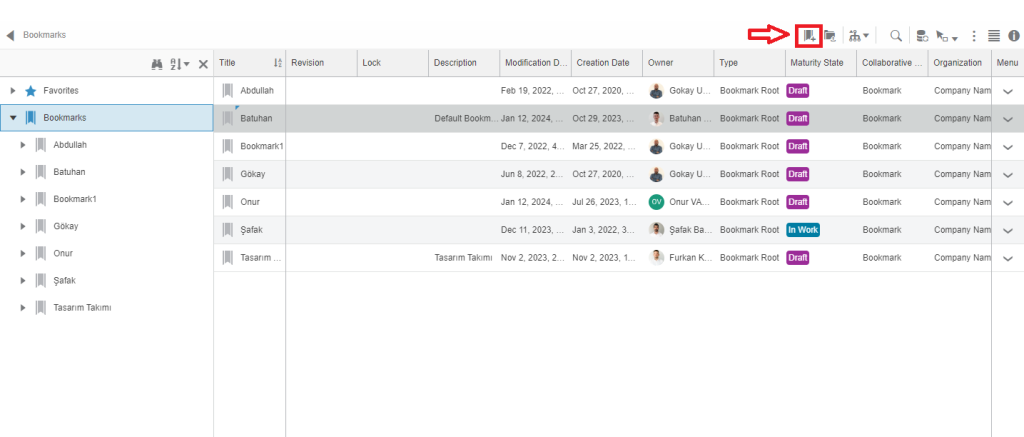Click the Creation Date column header
The width and height of the screenshot is (1024, 437).
click(605, 62)
